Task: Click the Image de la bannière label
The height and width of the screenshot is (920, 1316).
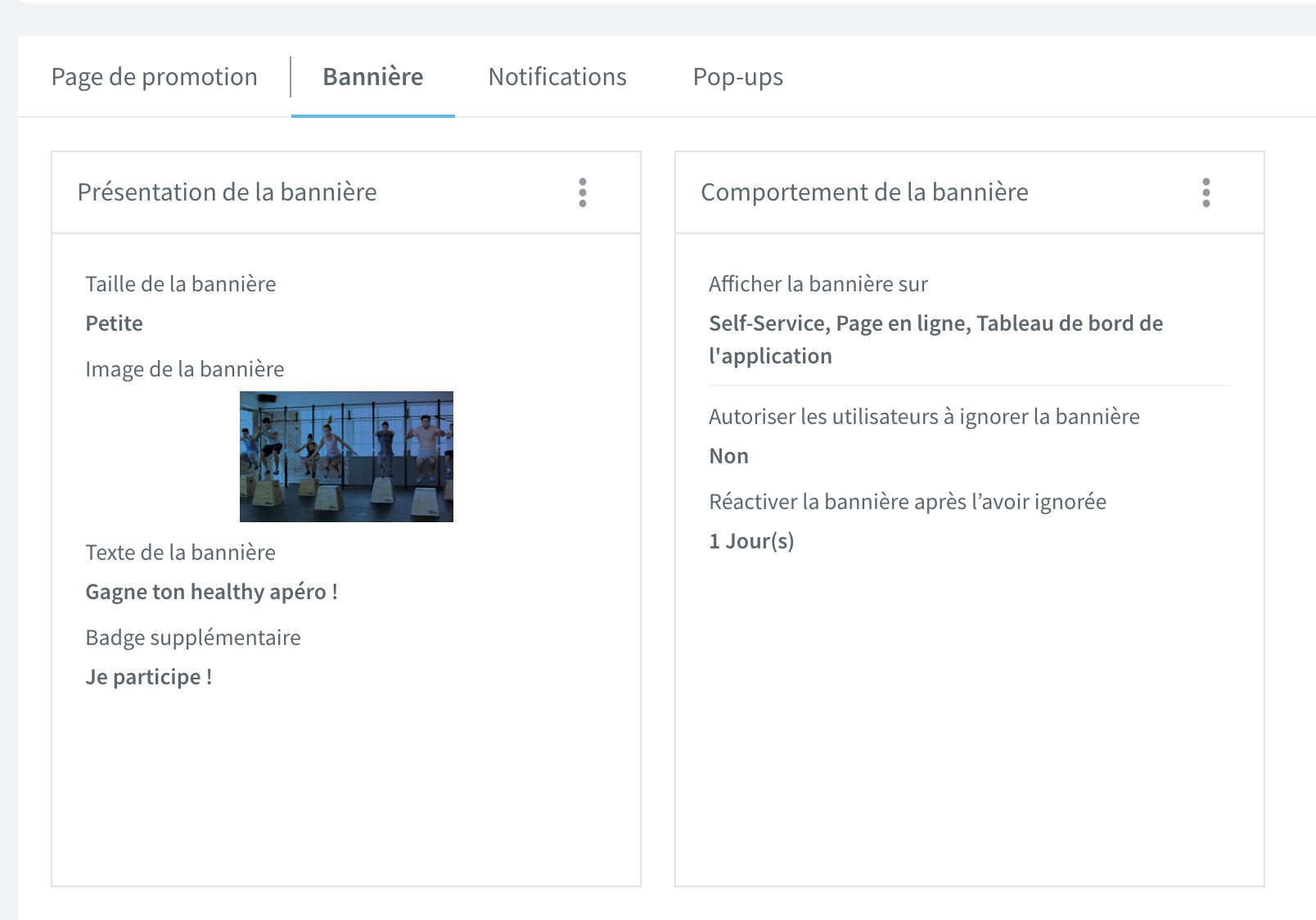Action: [185, 369]
